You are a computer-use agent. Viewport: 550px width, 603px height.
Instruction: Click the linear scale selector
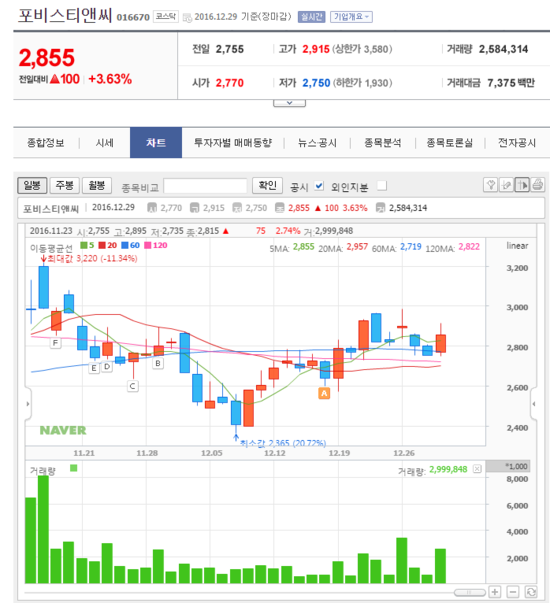(517, 246)
